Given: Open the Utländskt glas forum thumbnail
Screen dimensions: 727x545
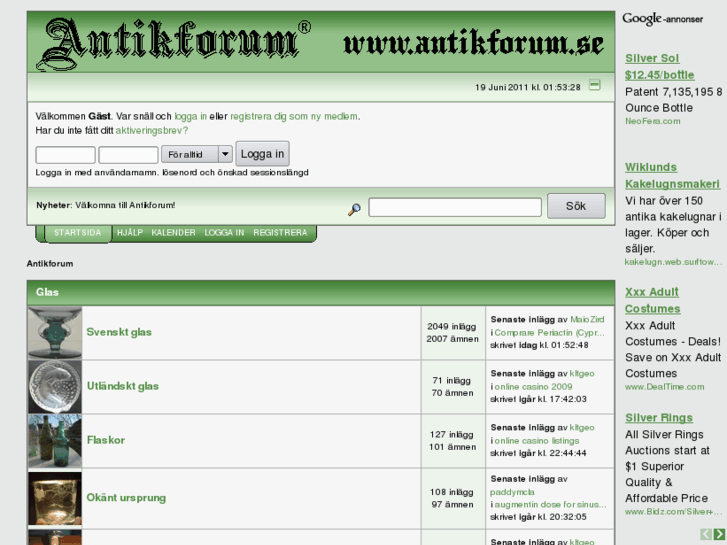Looking at the screenshot, I should click(55, 386).
